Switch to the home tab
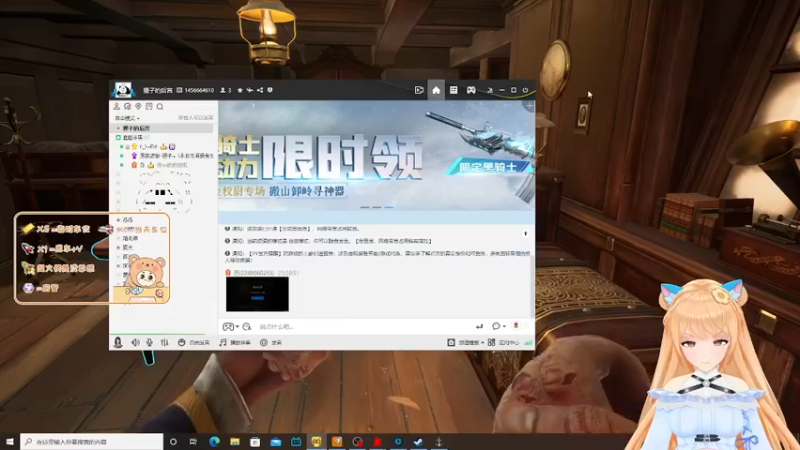Viewport: 800px width, 450px height. pyautogui.click(x=436, y=90)
